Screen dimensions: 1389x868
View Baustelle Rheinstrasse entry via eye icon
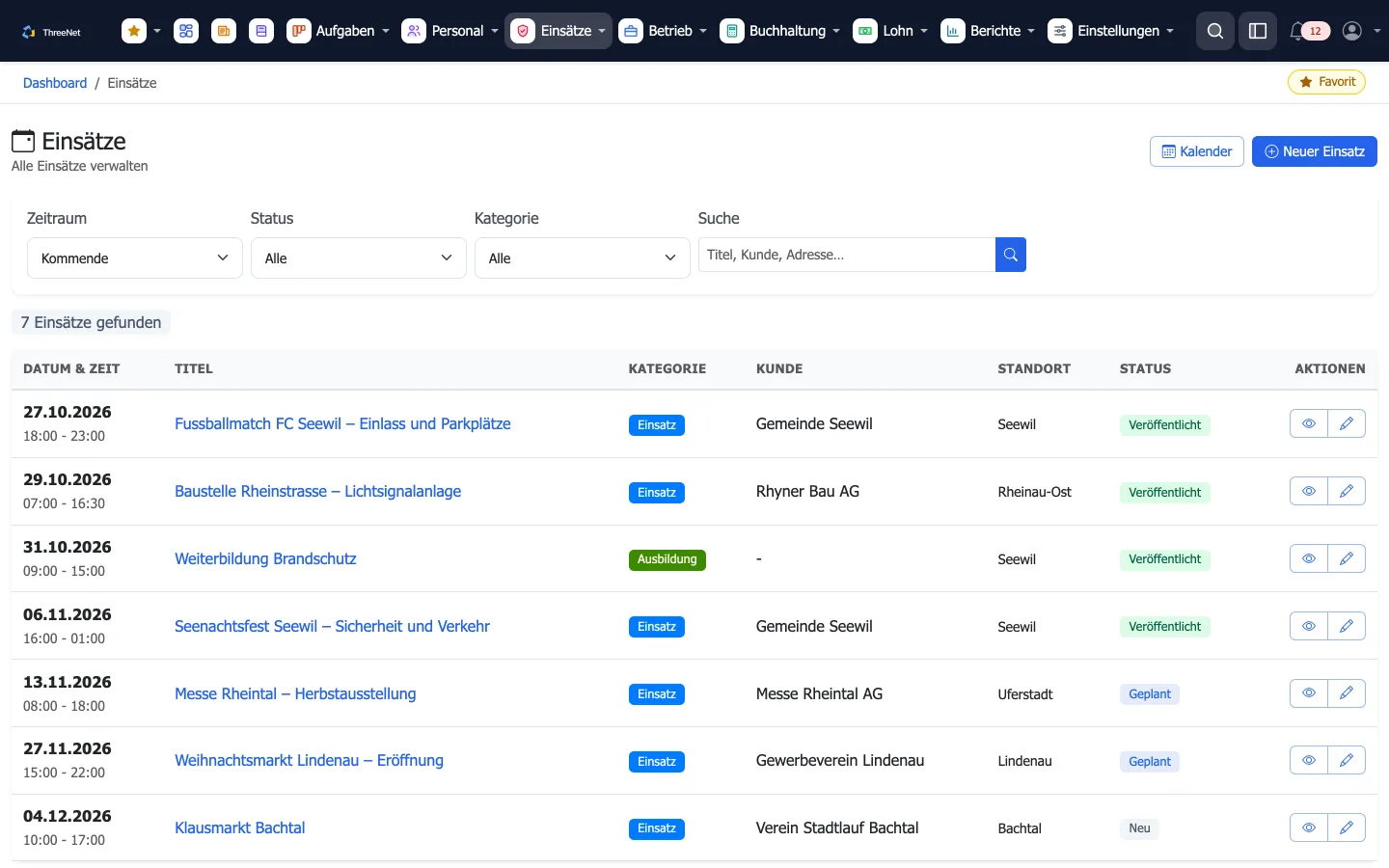tap(1309, 491)
